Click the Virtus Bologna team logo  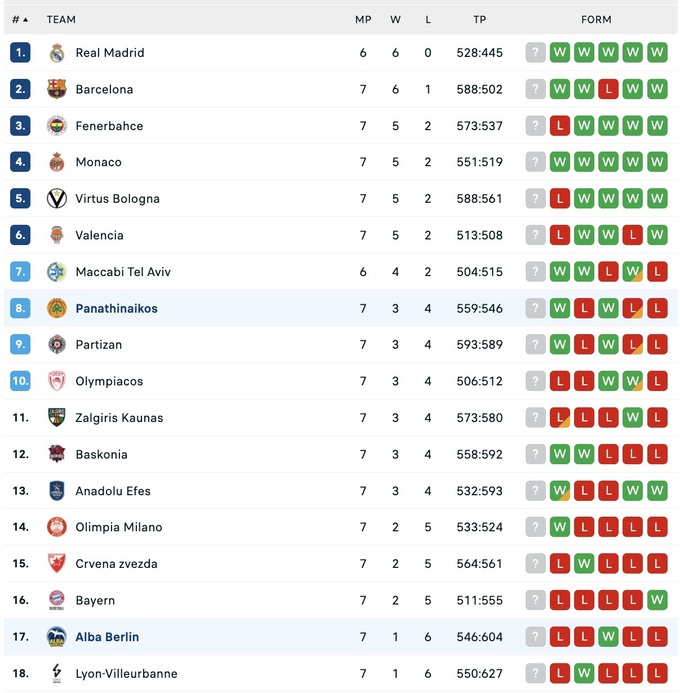(57, 199)
